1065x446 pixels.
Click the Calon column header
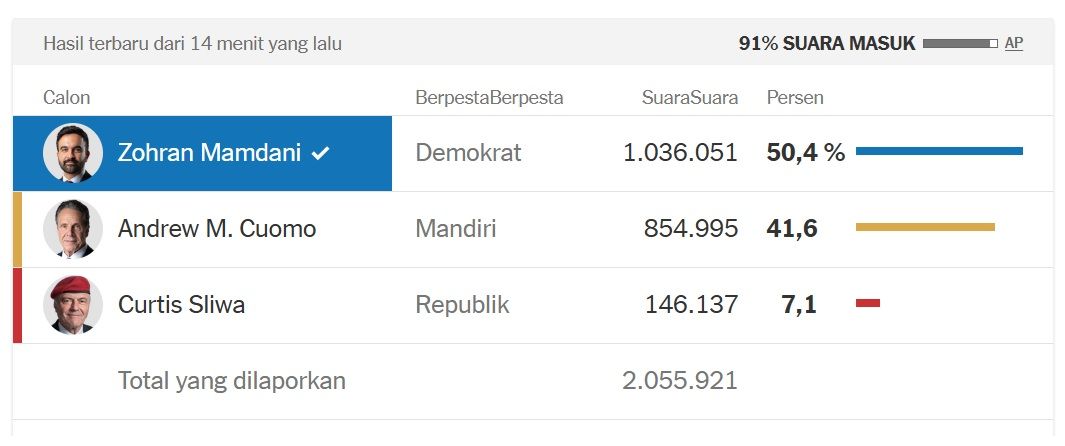coord(66,97)
